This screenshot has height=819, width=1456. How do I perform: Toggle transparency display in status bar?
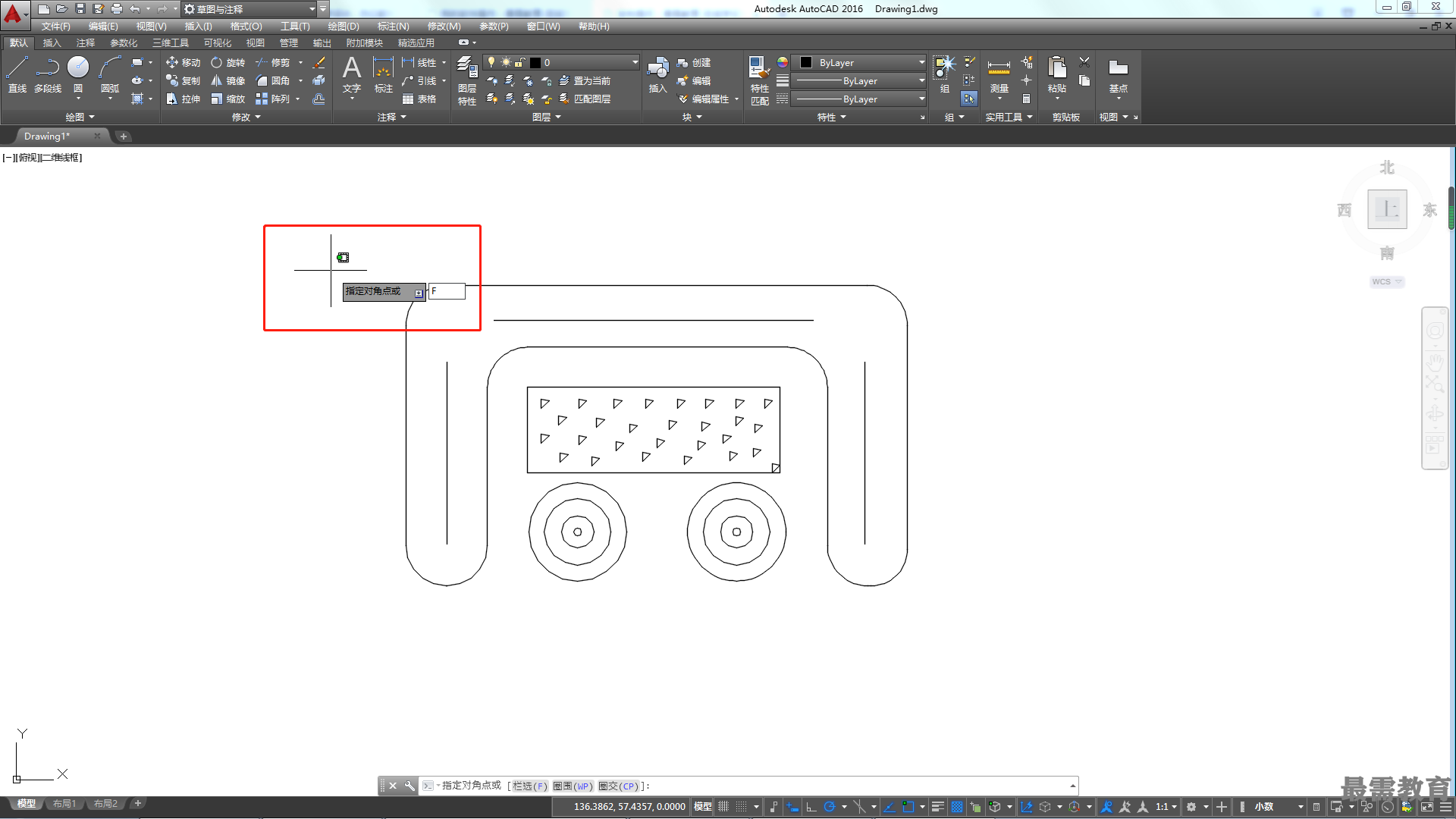[x=957, y=807]
